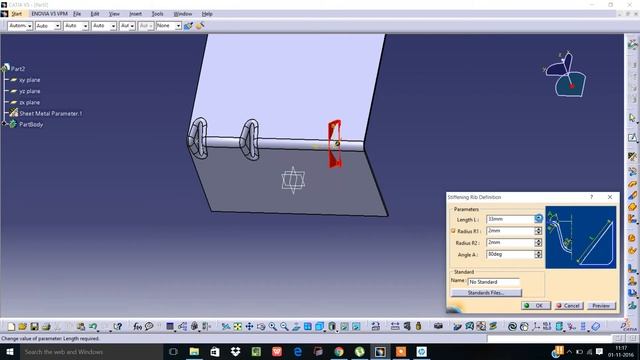Click the Select arrow in right toolbar

click(632, 118)
